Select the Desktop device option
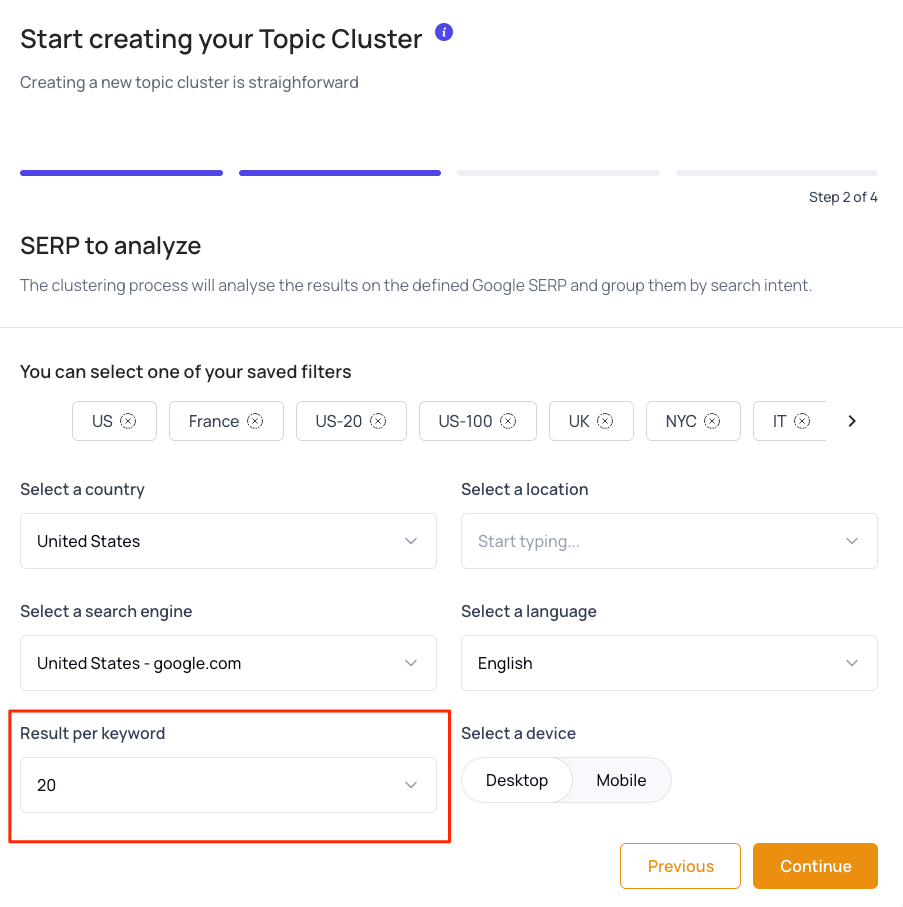 [517, 780]
